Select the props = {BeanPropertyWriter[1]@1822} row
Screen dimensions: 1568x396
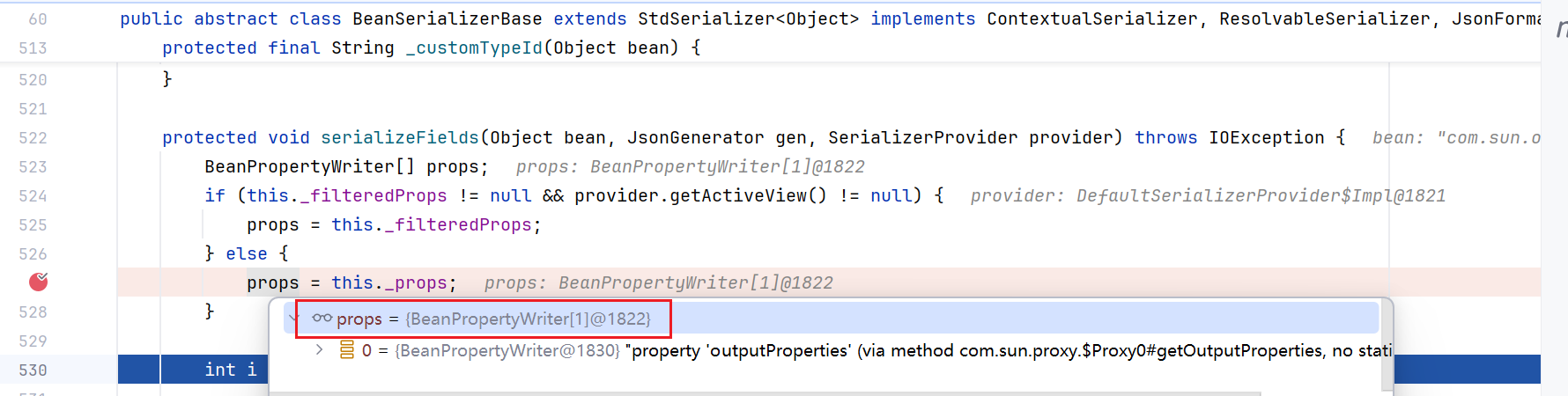click(831, 319)
